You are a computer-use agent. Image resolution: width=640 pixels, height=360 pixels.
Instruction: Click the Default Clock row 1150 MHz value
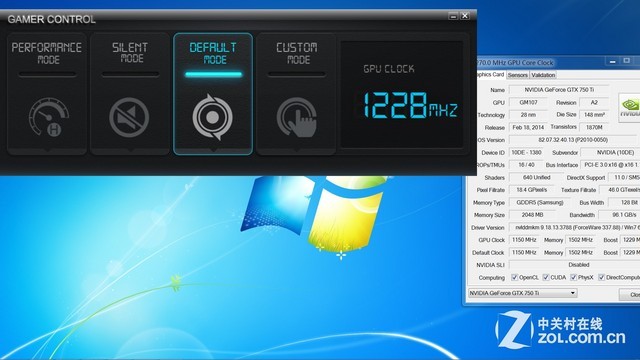(524, 253)
